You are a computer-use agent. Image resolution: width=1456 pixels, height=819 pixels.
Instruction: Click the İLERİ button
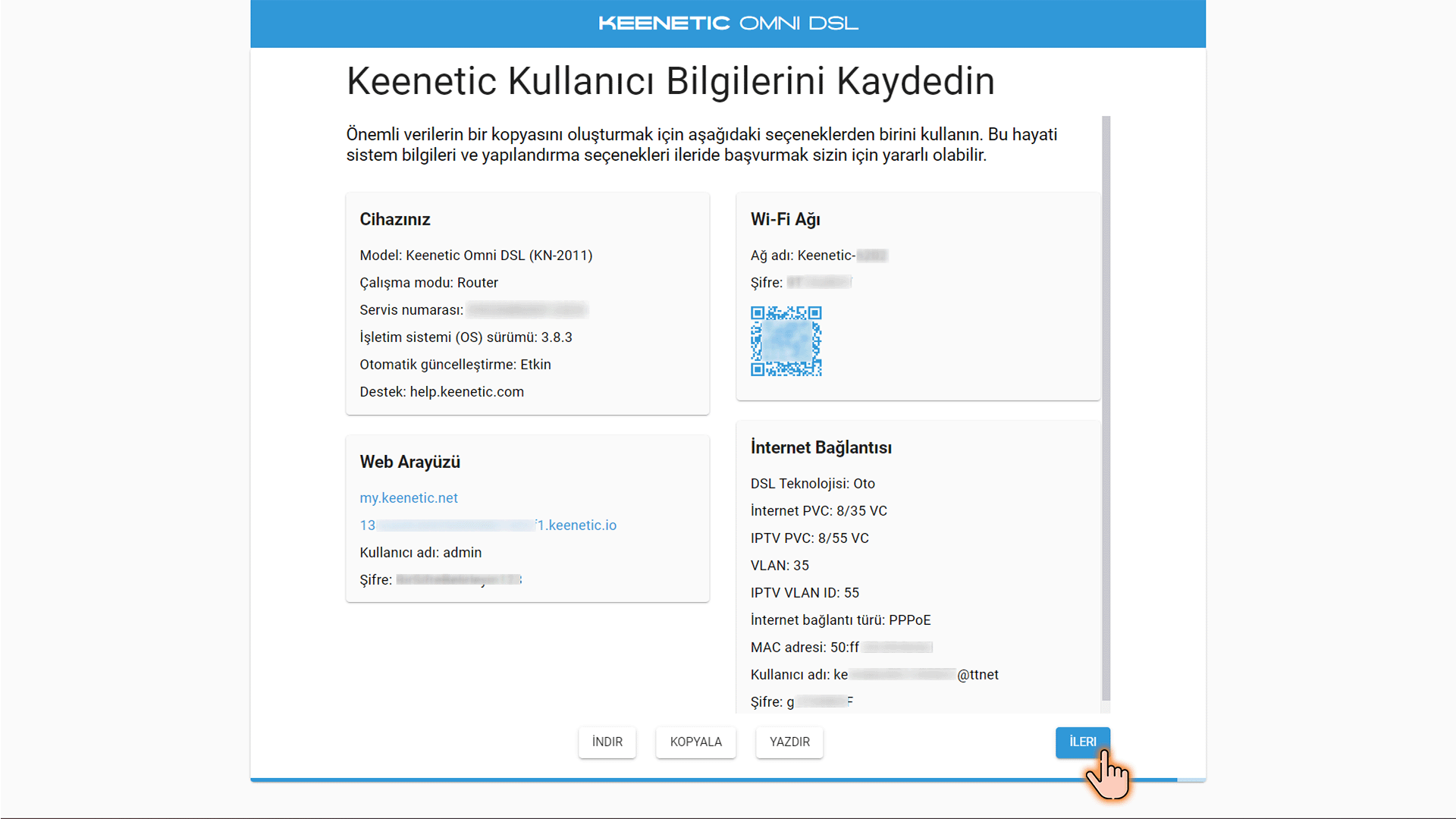1082,742
